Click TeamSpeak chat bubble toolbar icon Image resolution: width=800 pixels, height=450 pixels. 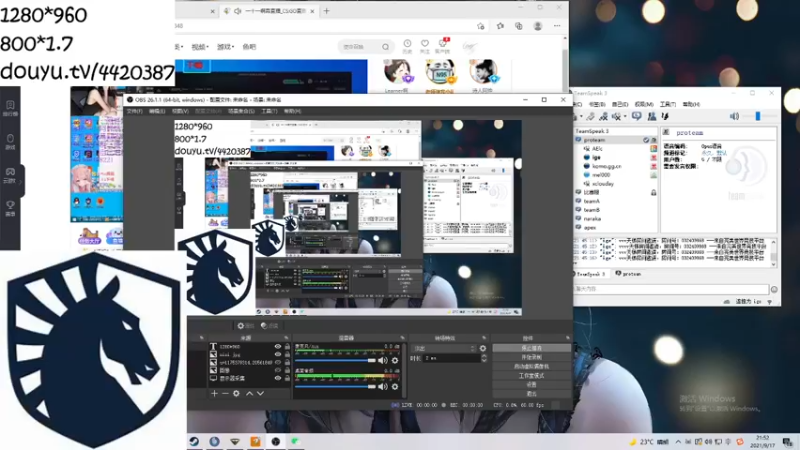(x=637, y=116)
